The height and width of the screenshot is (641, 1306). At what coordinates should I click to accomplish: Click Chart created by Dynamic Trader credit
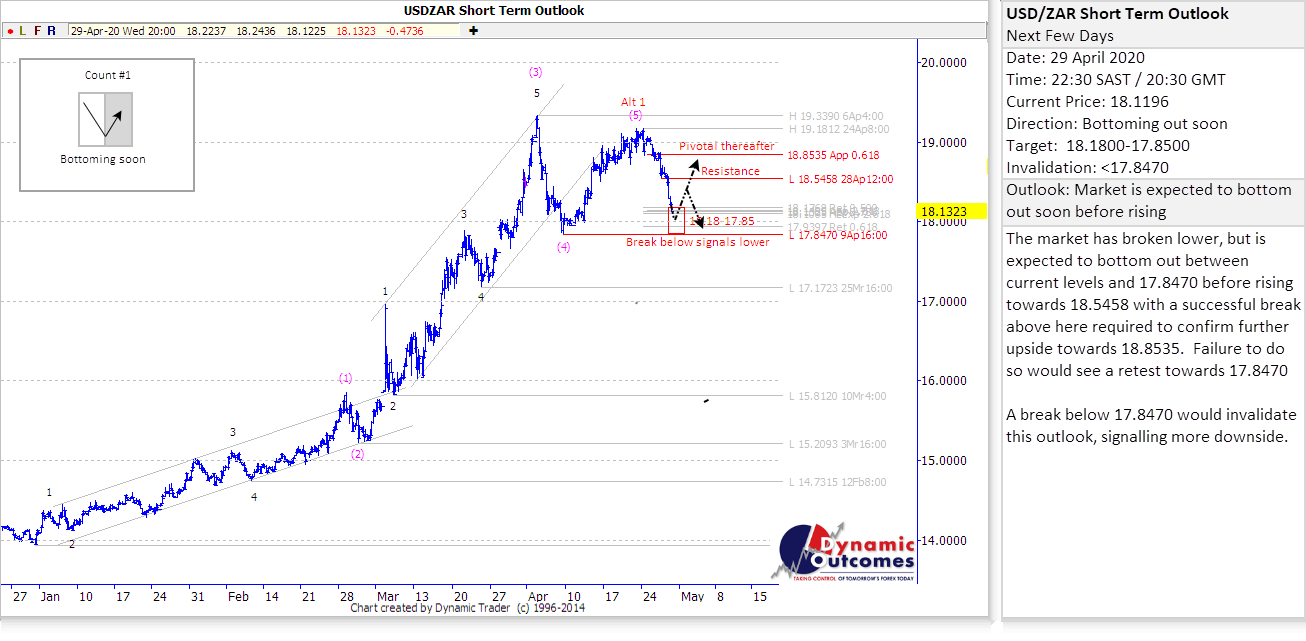[468, 607]
